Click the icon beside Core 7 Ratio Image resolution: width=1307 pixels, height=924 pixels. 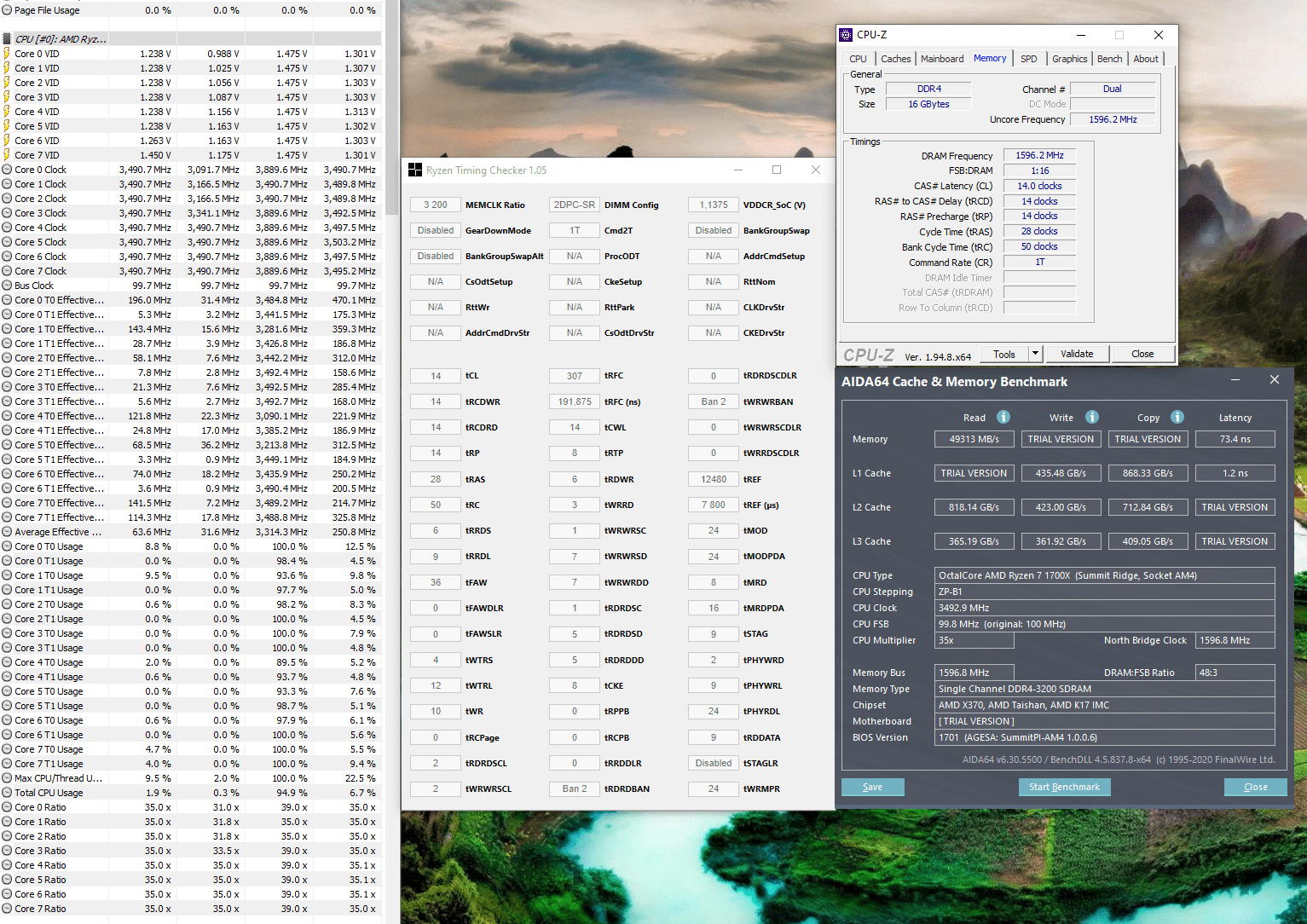click(x=7, y=909)
